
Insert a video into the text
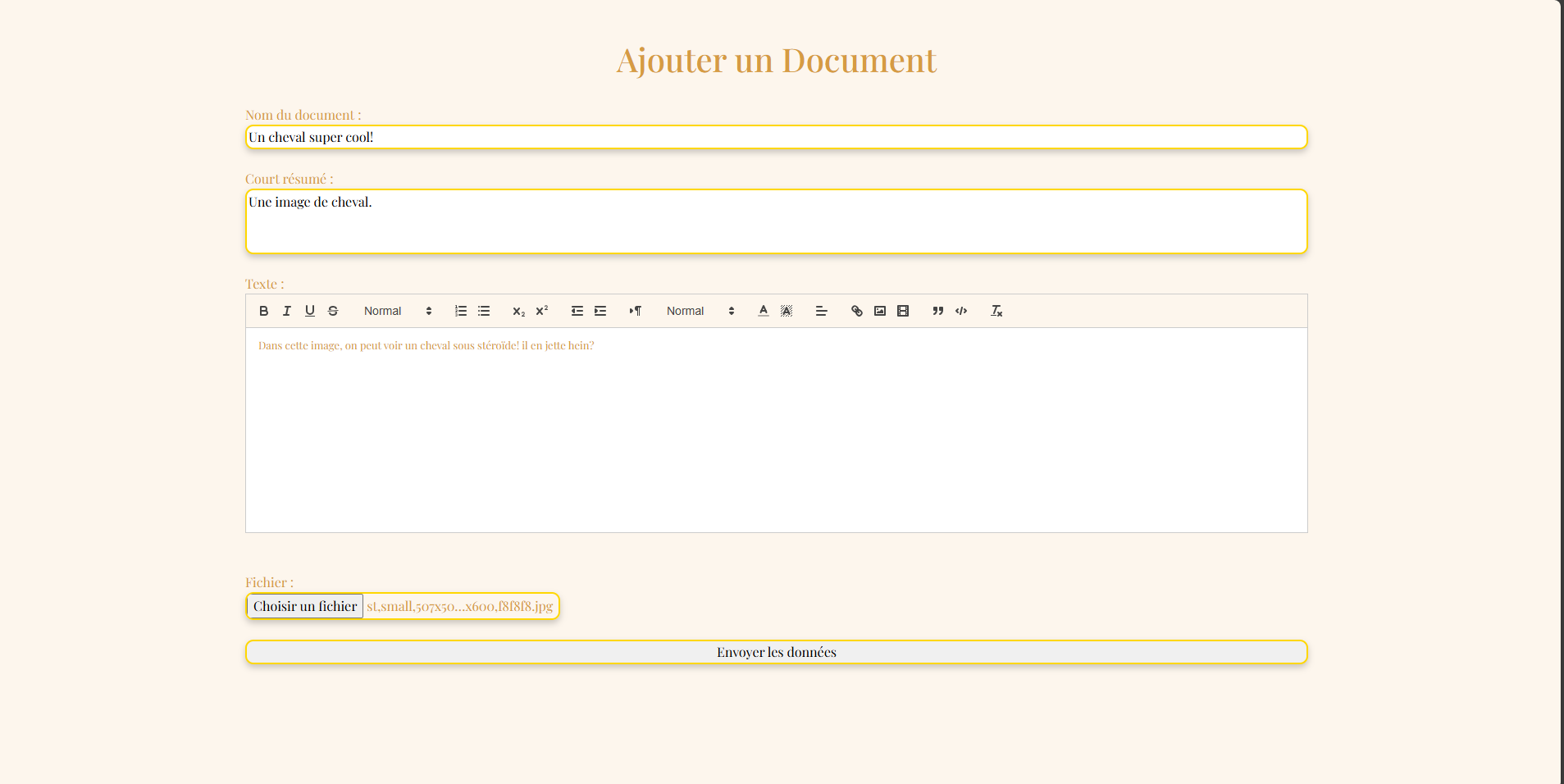pyautogui.click(x=903, y=311)
